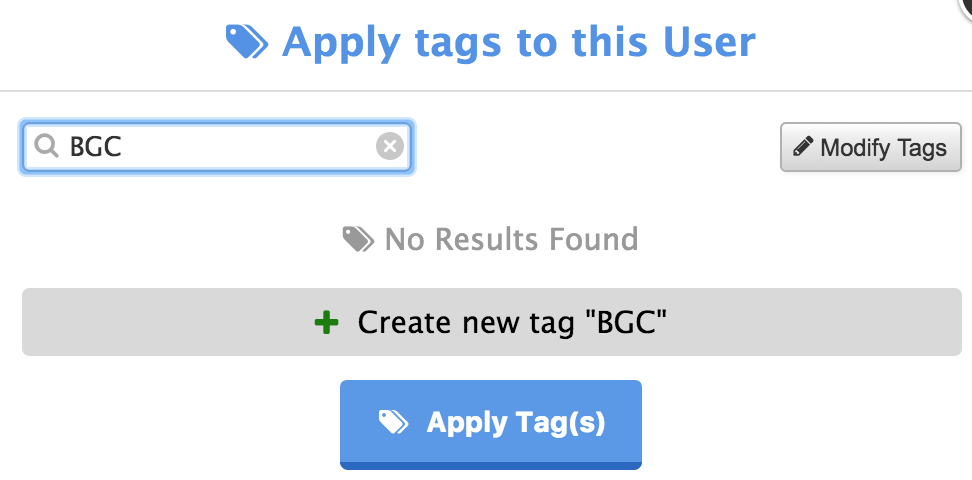Click the word "User" in the dialog title
Image resolution: width=972 pixels, height=480 pixels.
(709, 42)
